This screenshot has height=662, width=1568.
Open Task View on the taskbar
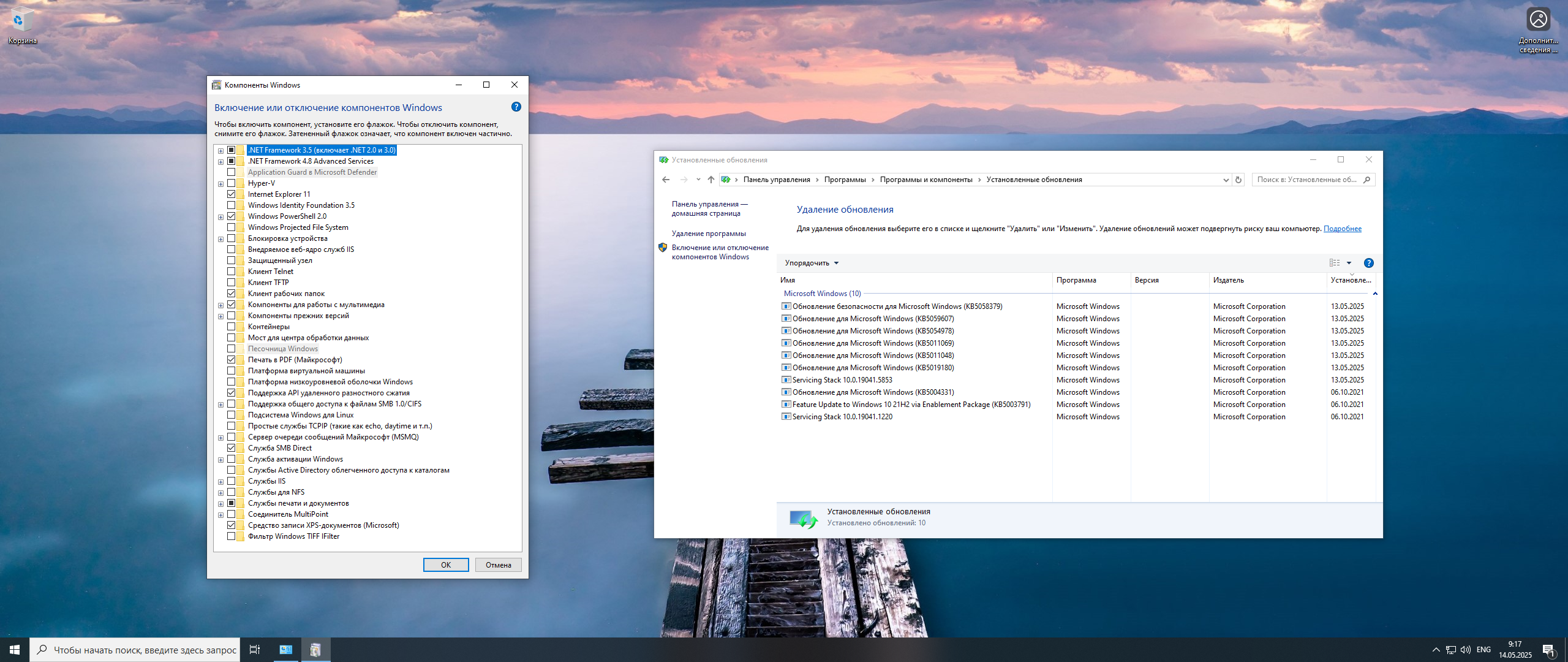pos(255,650)
